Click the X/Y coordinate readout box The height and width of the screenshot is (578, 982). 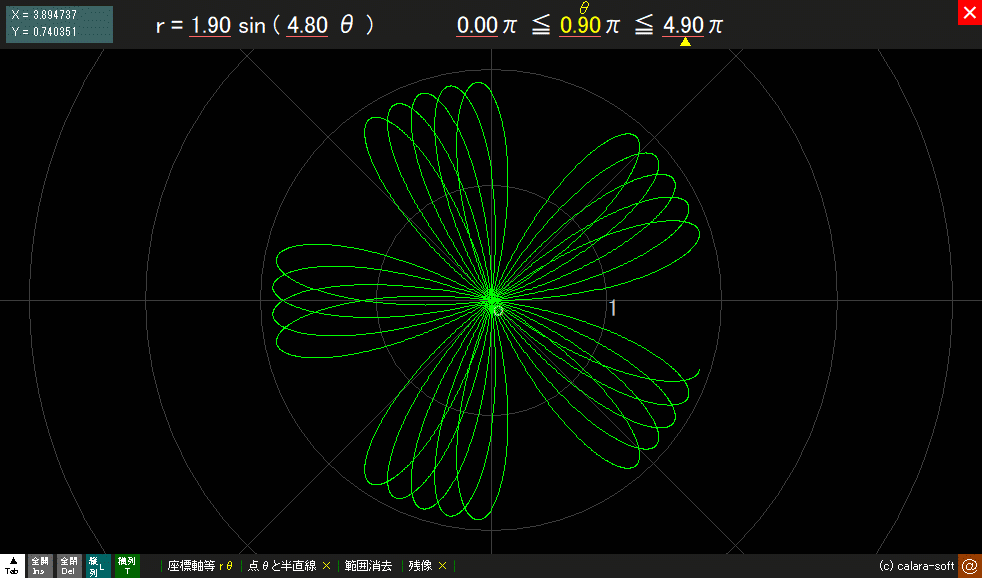[59, 24]
